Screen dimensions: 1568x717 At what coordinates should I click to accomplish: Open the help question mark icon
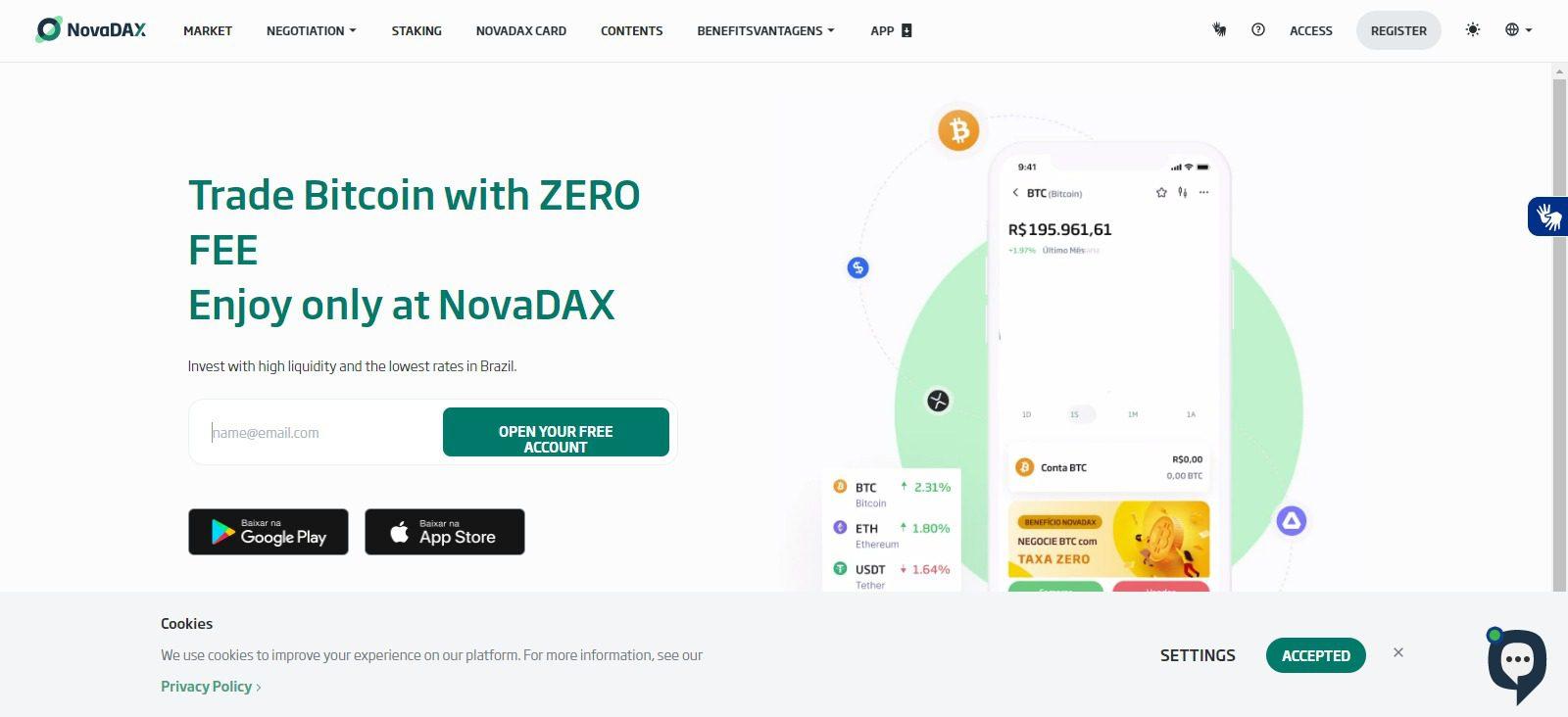[1258, 30]
